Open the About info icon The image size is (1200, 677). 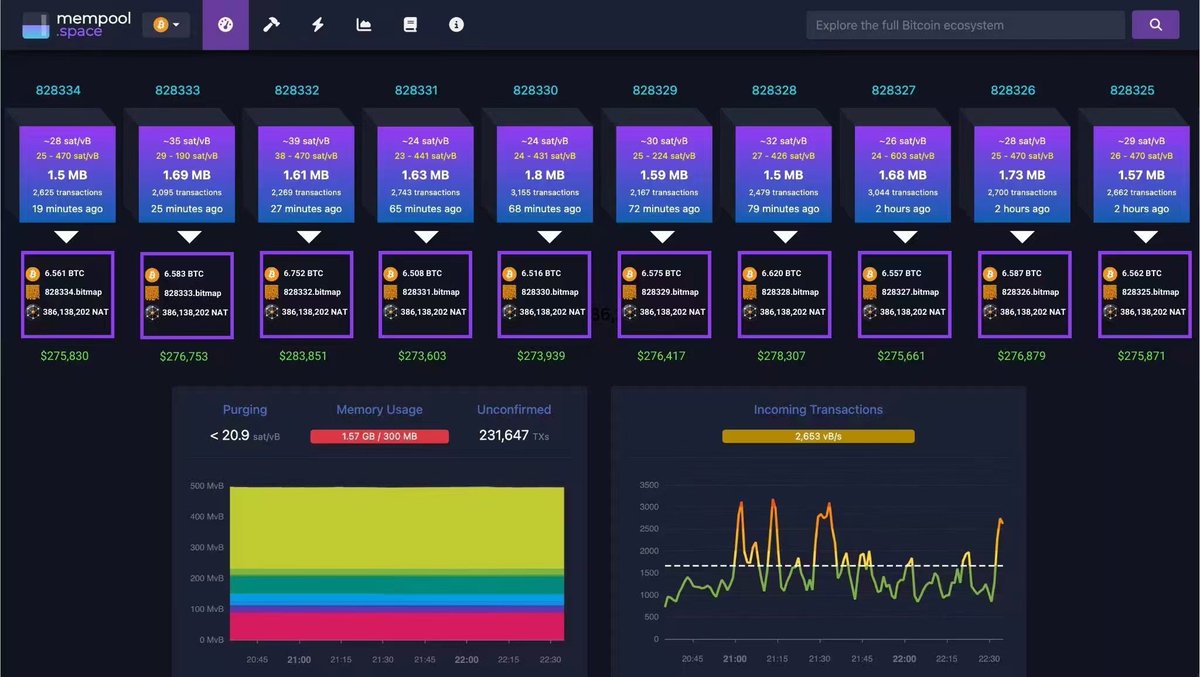click(456, 24)
